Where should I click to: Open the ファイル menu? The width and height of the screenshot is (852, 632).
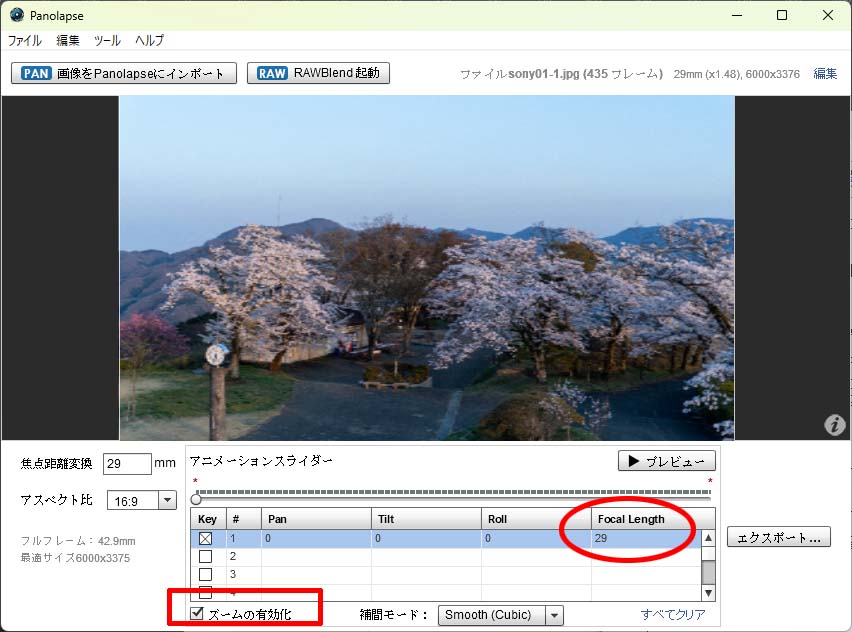click(x=25, y=41)
